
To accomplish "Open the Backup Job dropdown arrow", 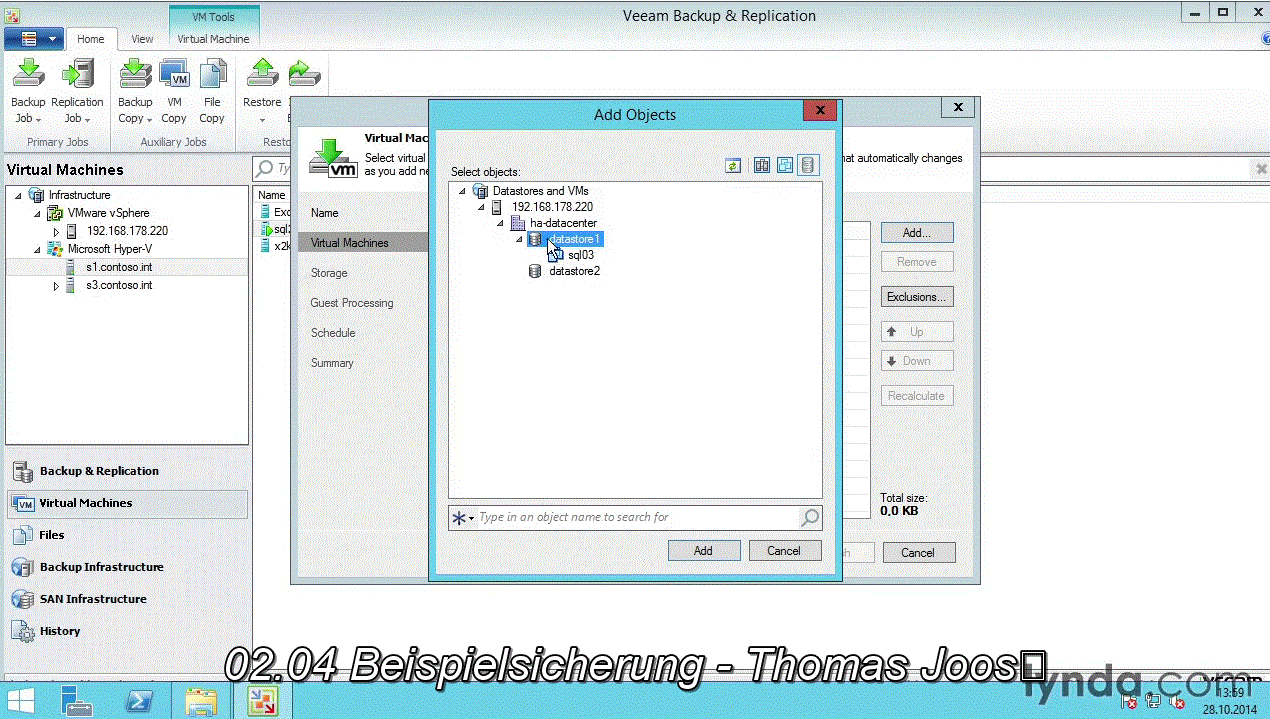I will [38, 119].
